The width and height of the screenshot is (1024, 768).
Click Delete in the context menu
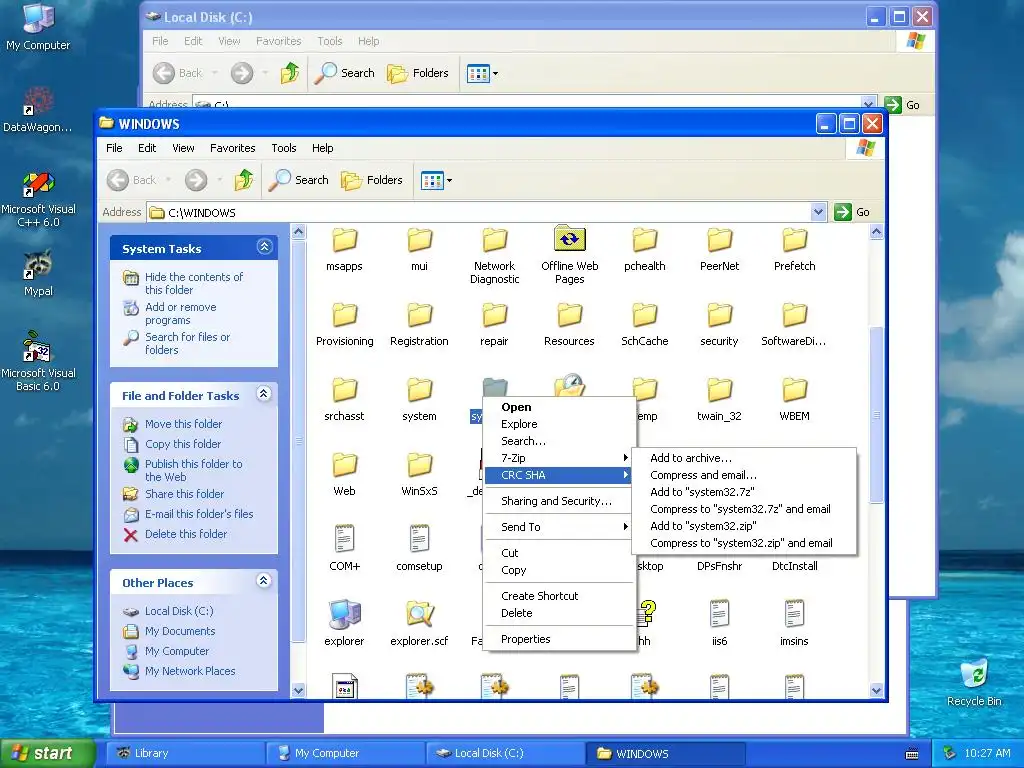560,613
